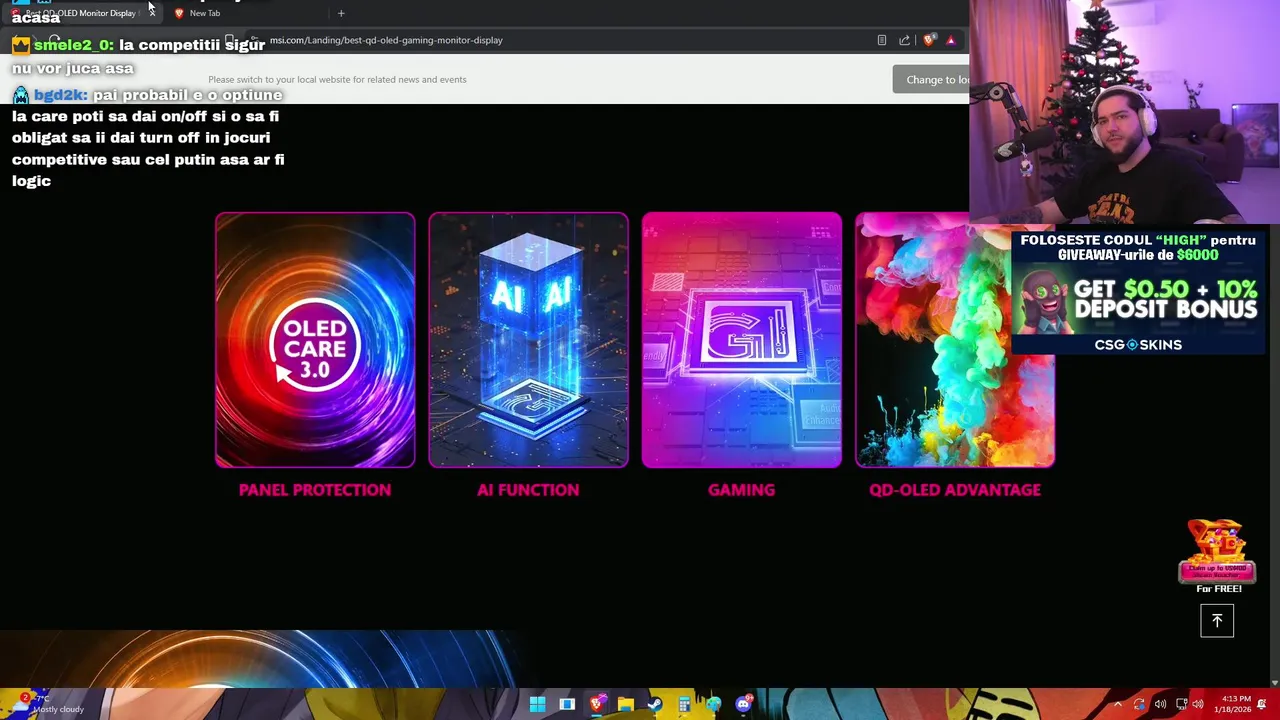Screen dimensions: 1280x720
Task: Switch to the New Tab browser tab
Action: pyautogui.click(x=205, y=13)
